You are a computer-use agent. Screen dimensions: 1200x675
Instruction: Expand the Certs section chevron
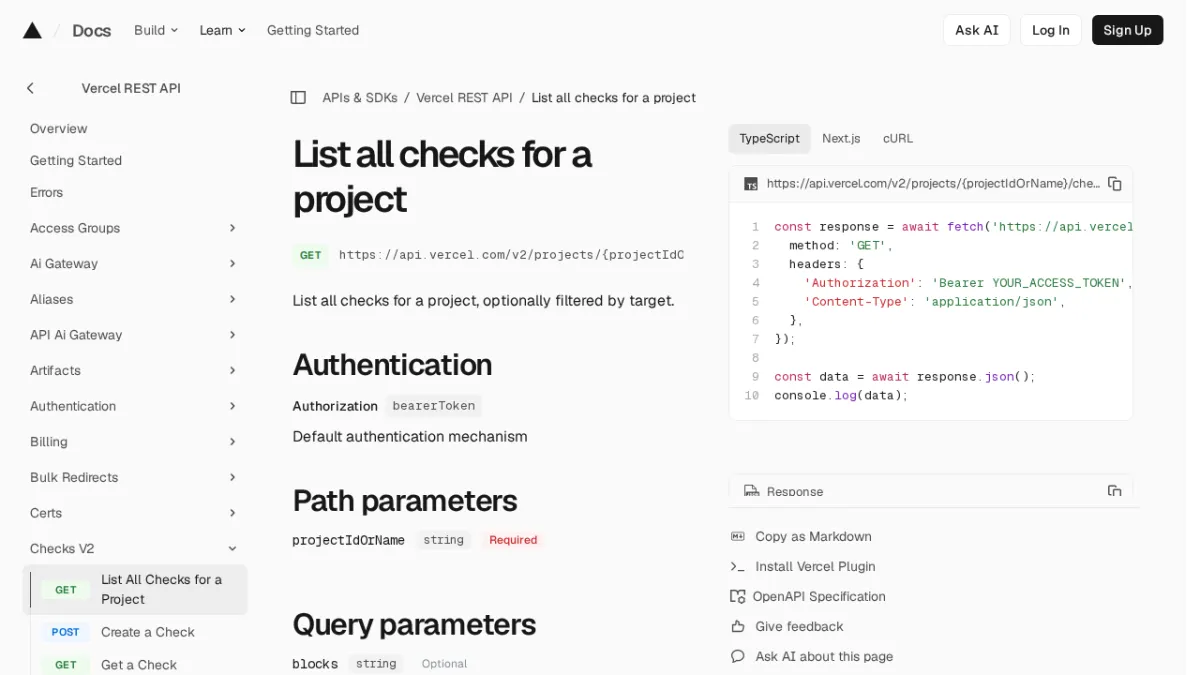tap(232, 513)
